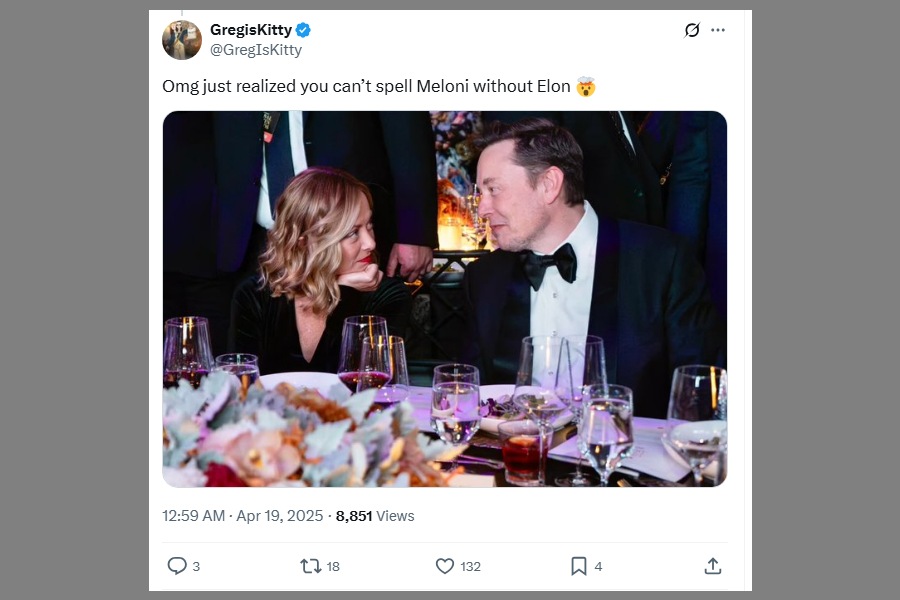900x600 pixels.
Task: Click the blue verified badge
Action: (x=303, y=30)
